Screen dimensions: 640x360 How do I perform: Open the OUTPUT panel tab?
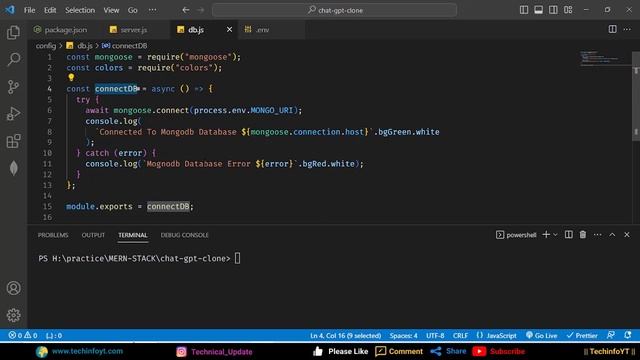click(x=93, y=235)
